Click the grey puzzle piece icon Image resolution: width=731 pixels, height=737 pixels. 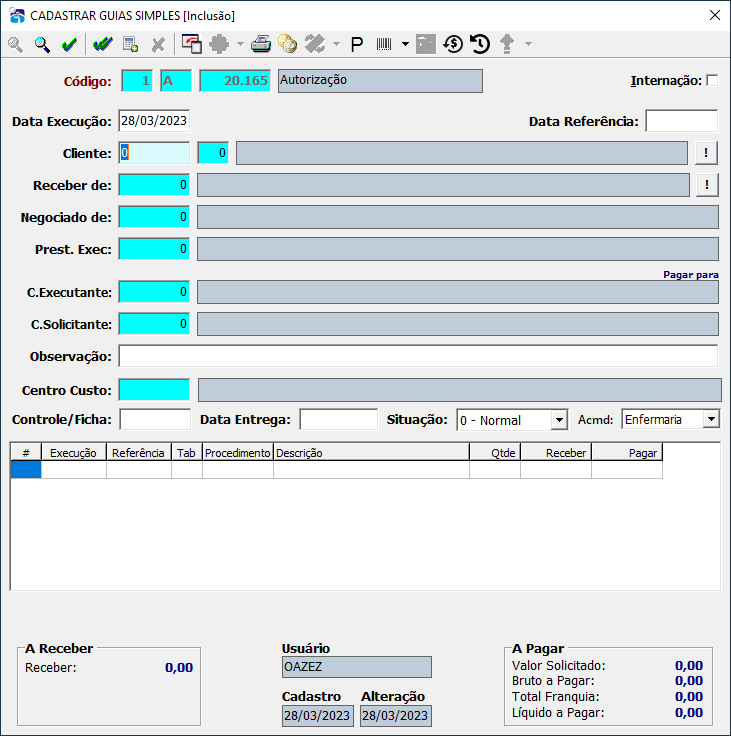(x=219, y=44)
